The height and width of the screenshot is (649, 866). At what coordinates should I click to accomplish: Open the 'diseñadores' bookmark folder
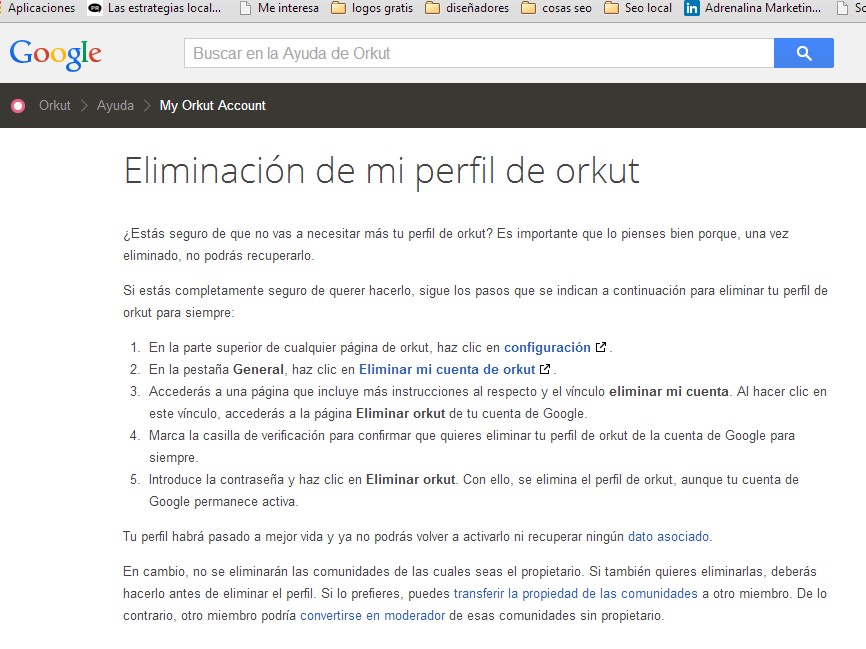467,8
